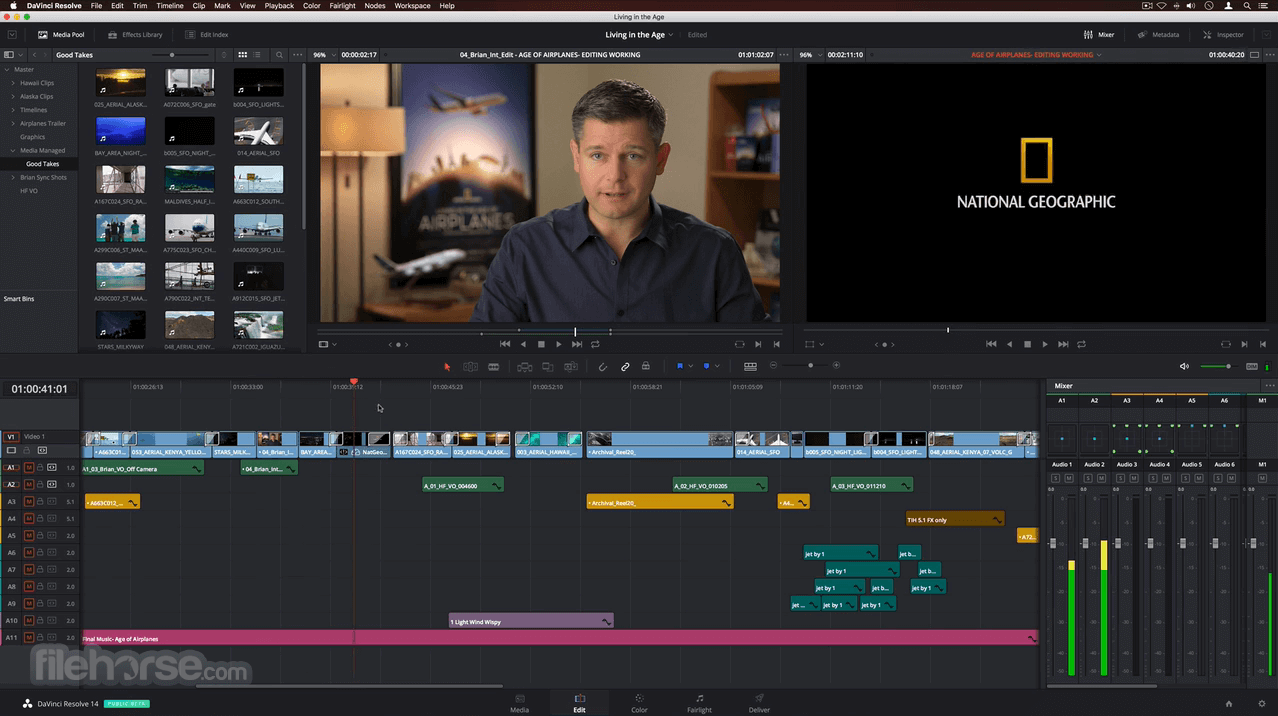This screenshot has width=1278, height=716.
Task: Expand the Hawaii Clips bin
Action: (12, 83)
